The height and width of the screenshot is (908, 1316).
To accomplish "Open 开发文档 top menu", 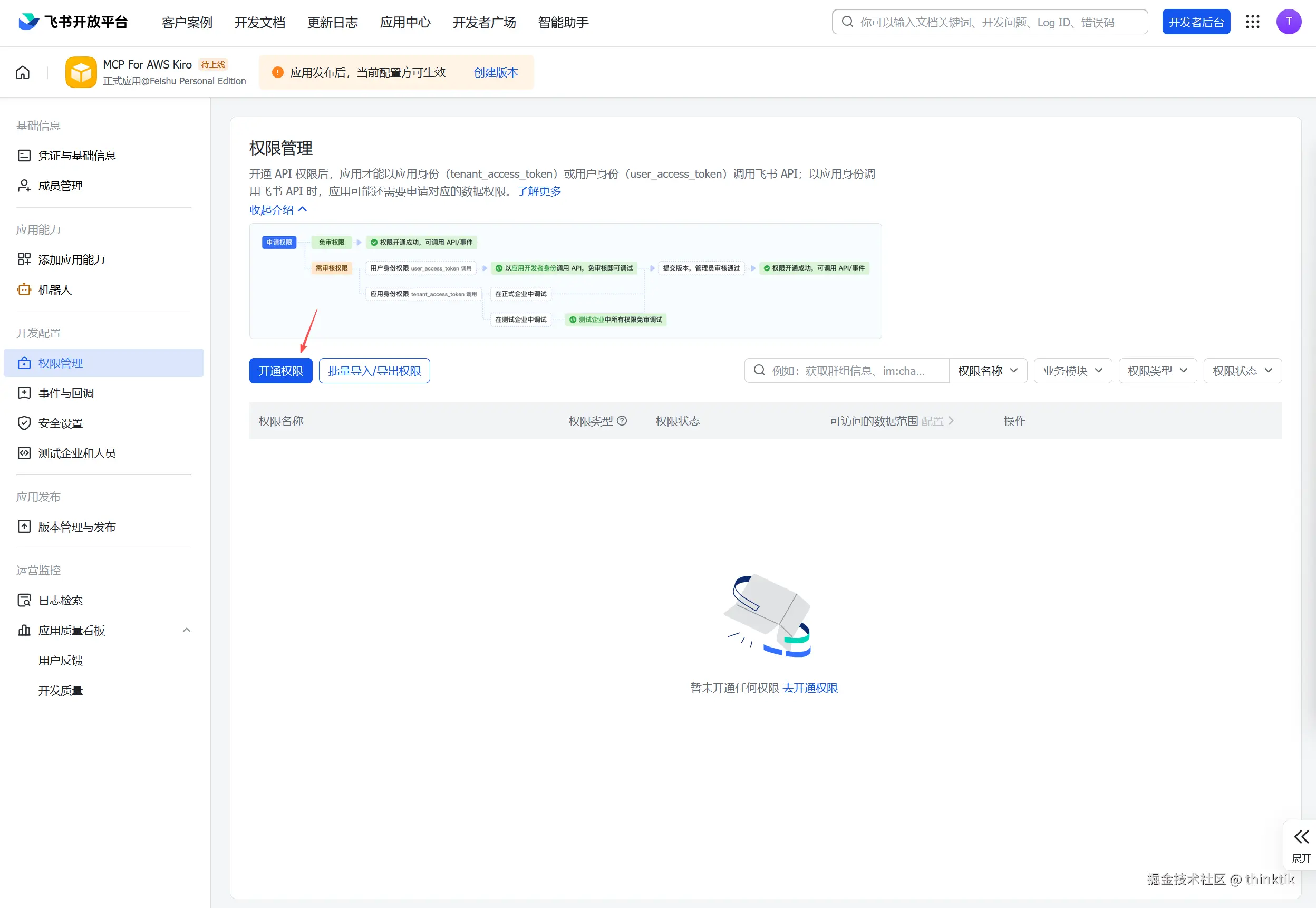I will pyautogui.click(x=259, y=22).
